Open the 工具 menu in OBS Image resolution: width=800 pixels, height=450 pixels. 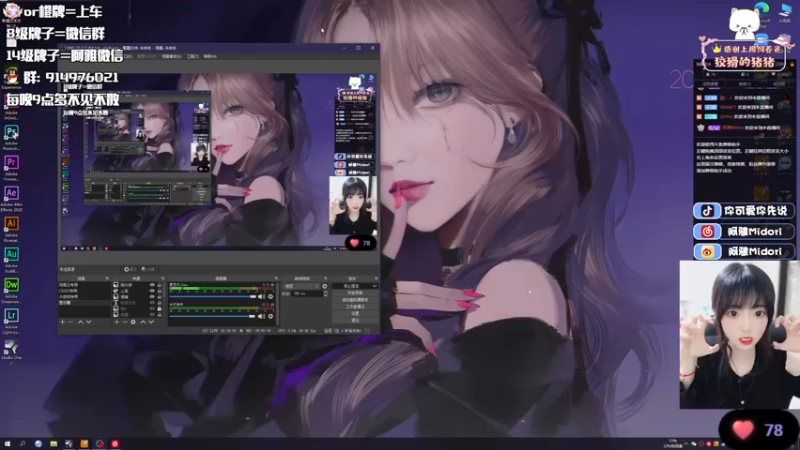pos(192,56)
